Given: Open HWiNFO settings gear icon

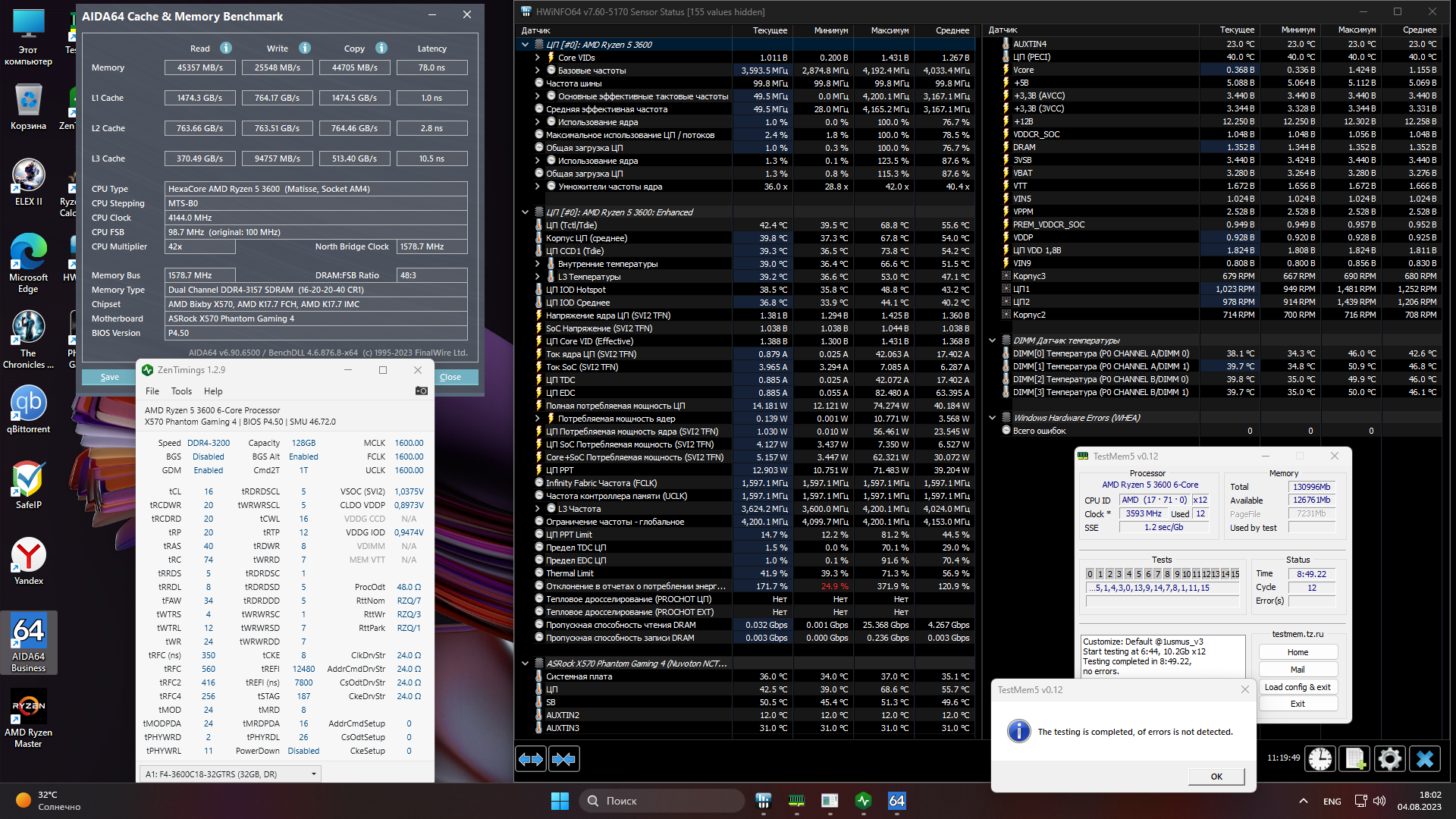Looking at the screenshot, I should pyautogui.click(x=1389, y=759).
